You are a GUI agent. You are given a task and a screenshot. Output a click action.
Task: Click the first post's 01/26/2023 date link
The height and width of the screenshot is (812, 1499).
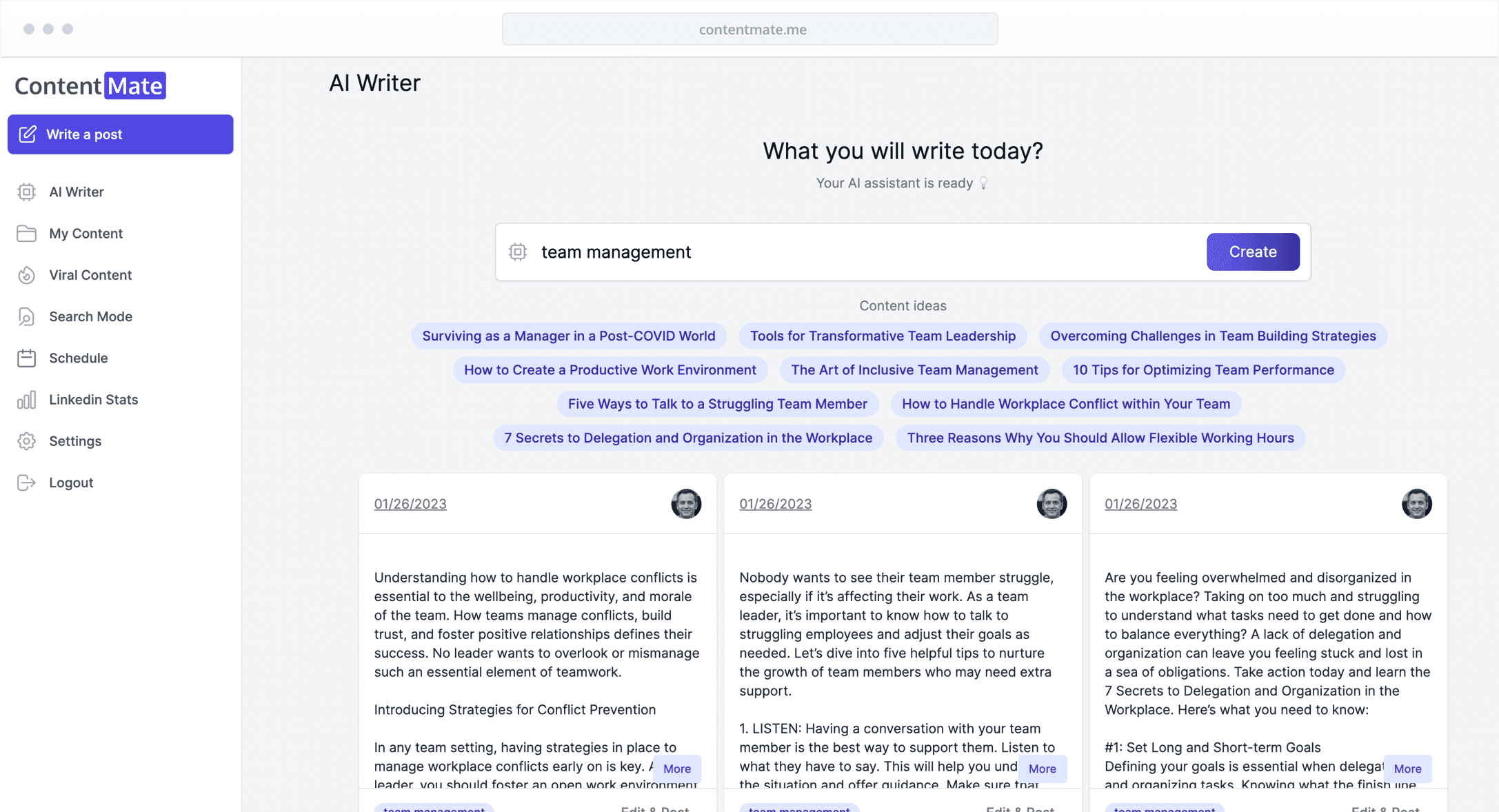coord(410,504)
